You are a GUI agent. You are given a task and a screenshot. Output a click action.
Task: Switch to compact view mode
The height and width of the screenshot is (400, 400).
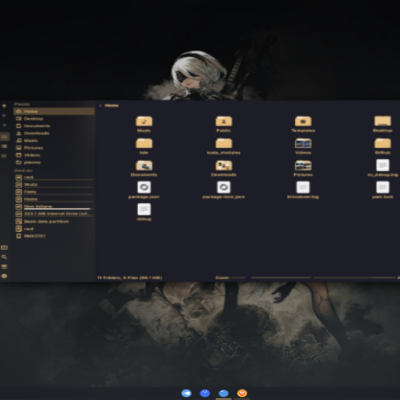click(4, 146)
